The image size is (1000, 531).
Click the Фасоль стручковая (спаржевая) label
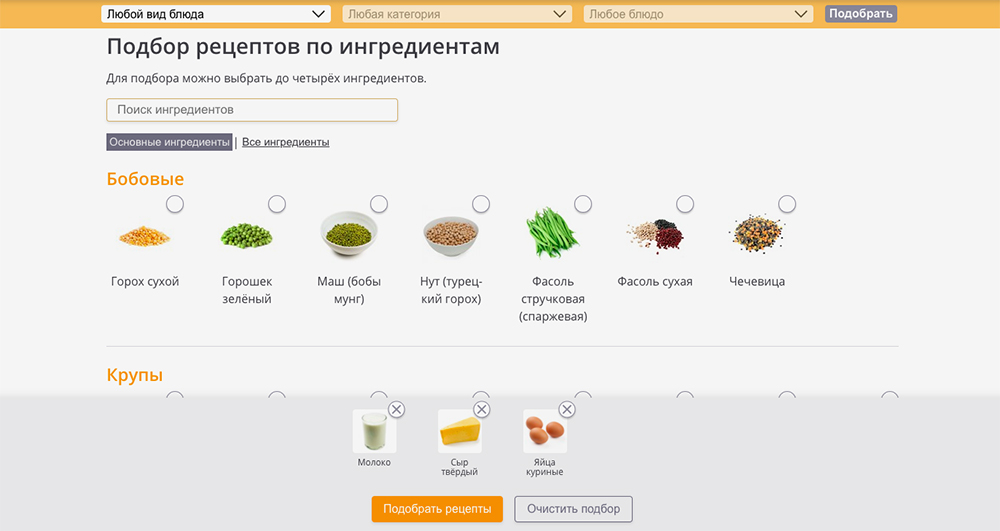pos(553,299)
